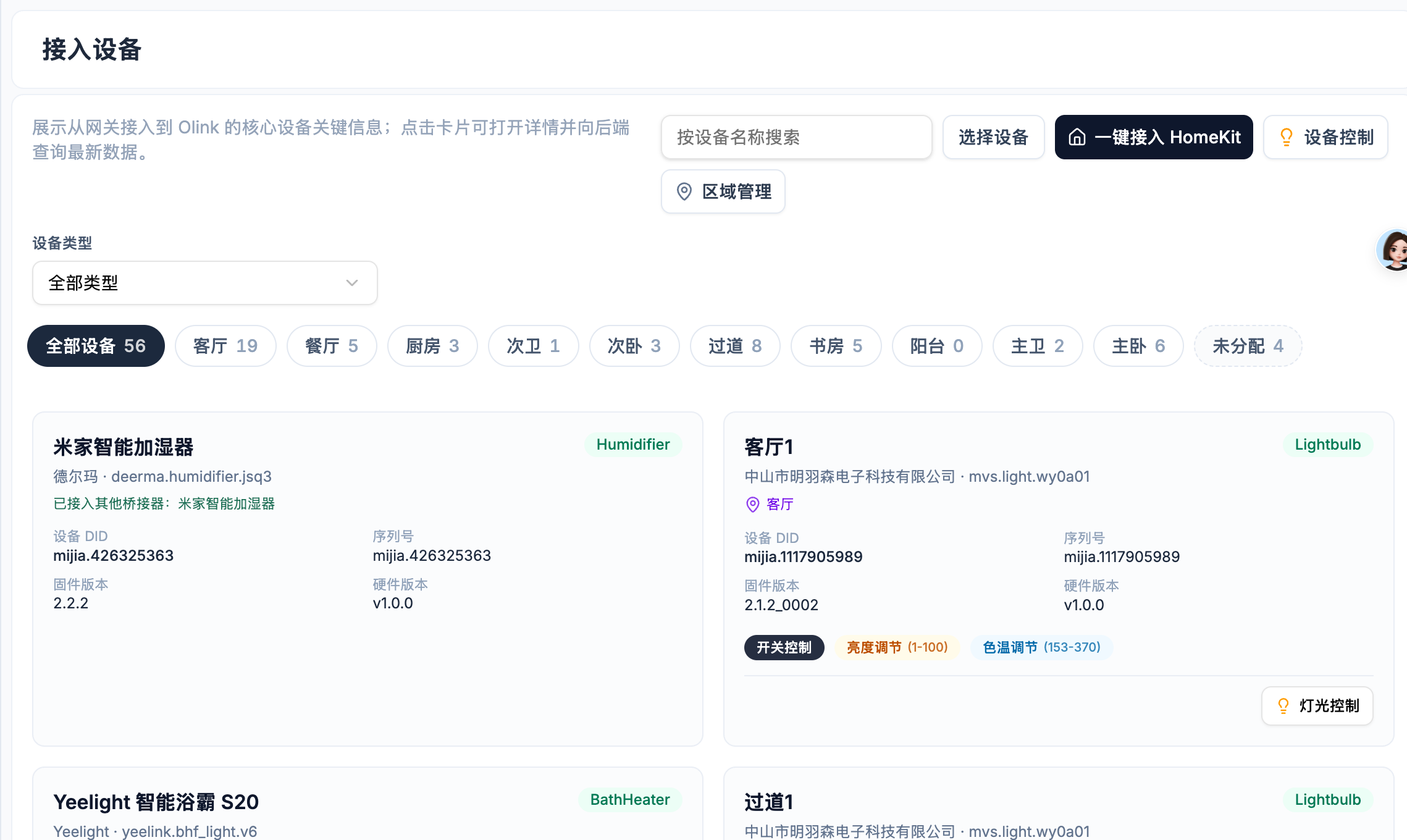The height and width of the screenshot is (840, 1407).
Task: Click the Humidifier type badge
Action: pos(633,445)
